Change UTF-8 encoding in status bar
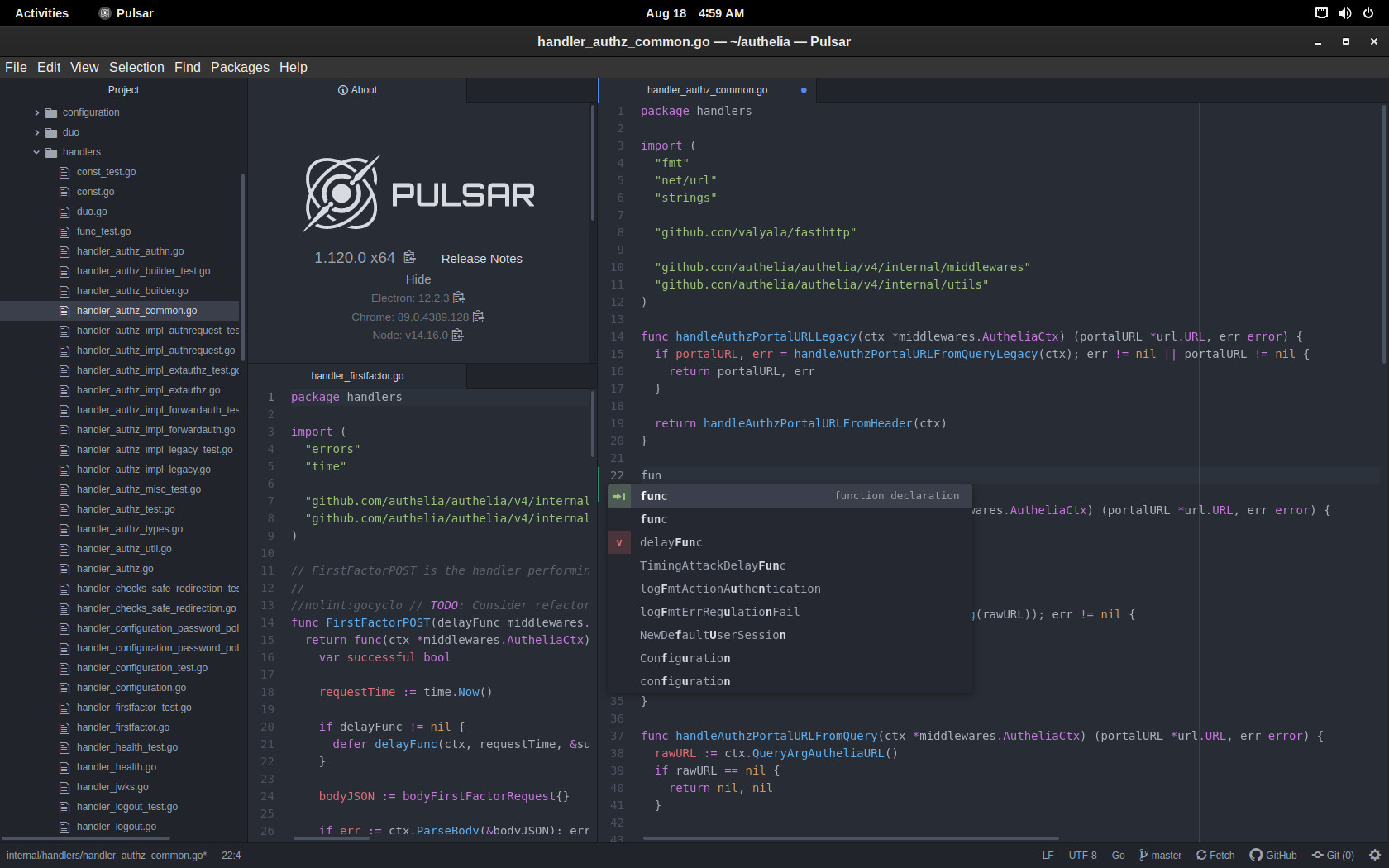This screenshot has width=1389, height=868. pos(1082,856)
